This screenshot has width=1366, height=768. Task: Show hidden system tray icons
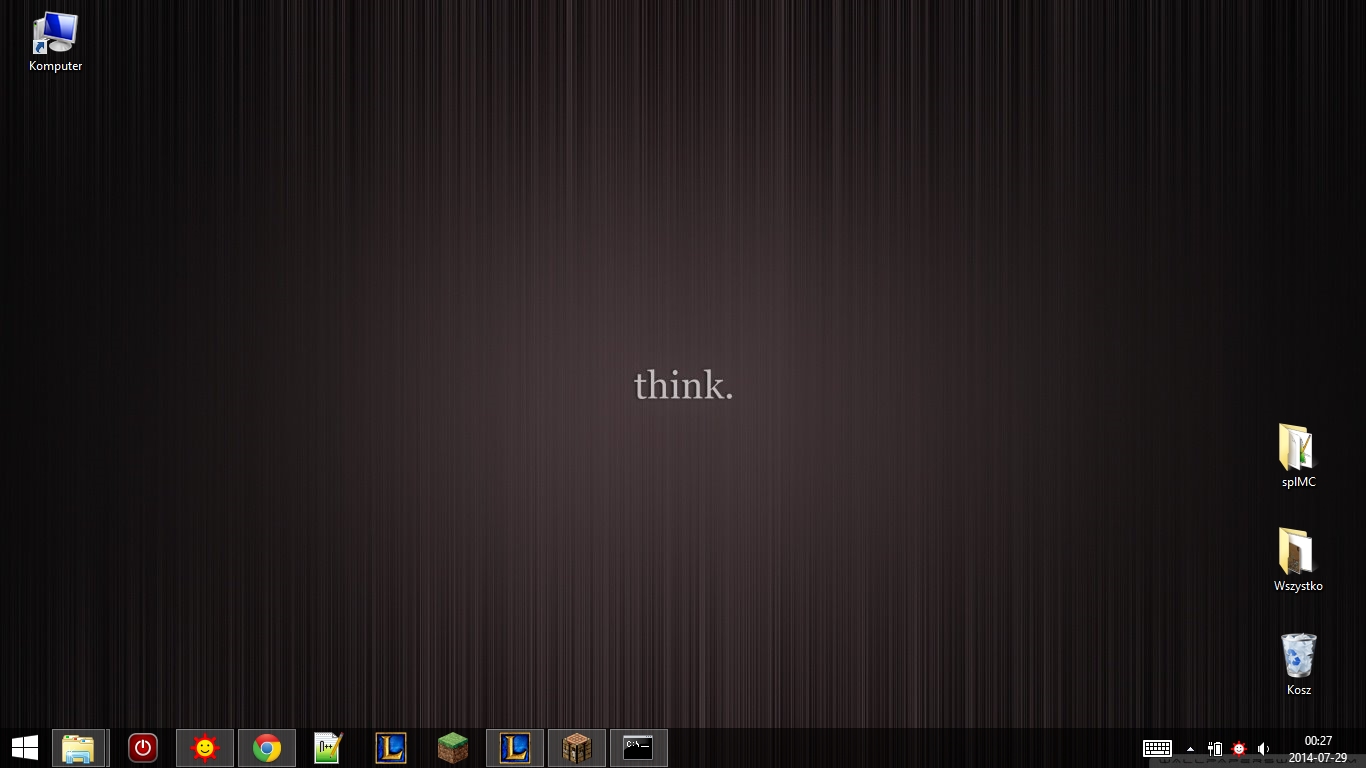pos(1190,748)
